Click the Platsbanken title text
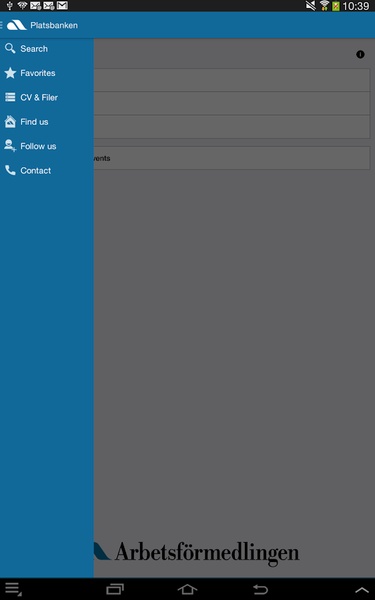 click(x=54, y=25)
